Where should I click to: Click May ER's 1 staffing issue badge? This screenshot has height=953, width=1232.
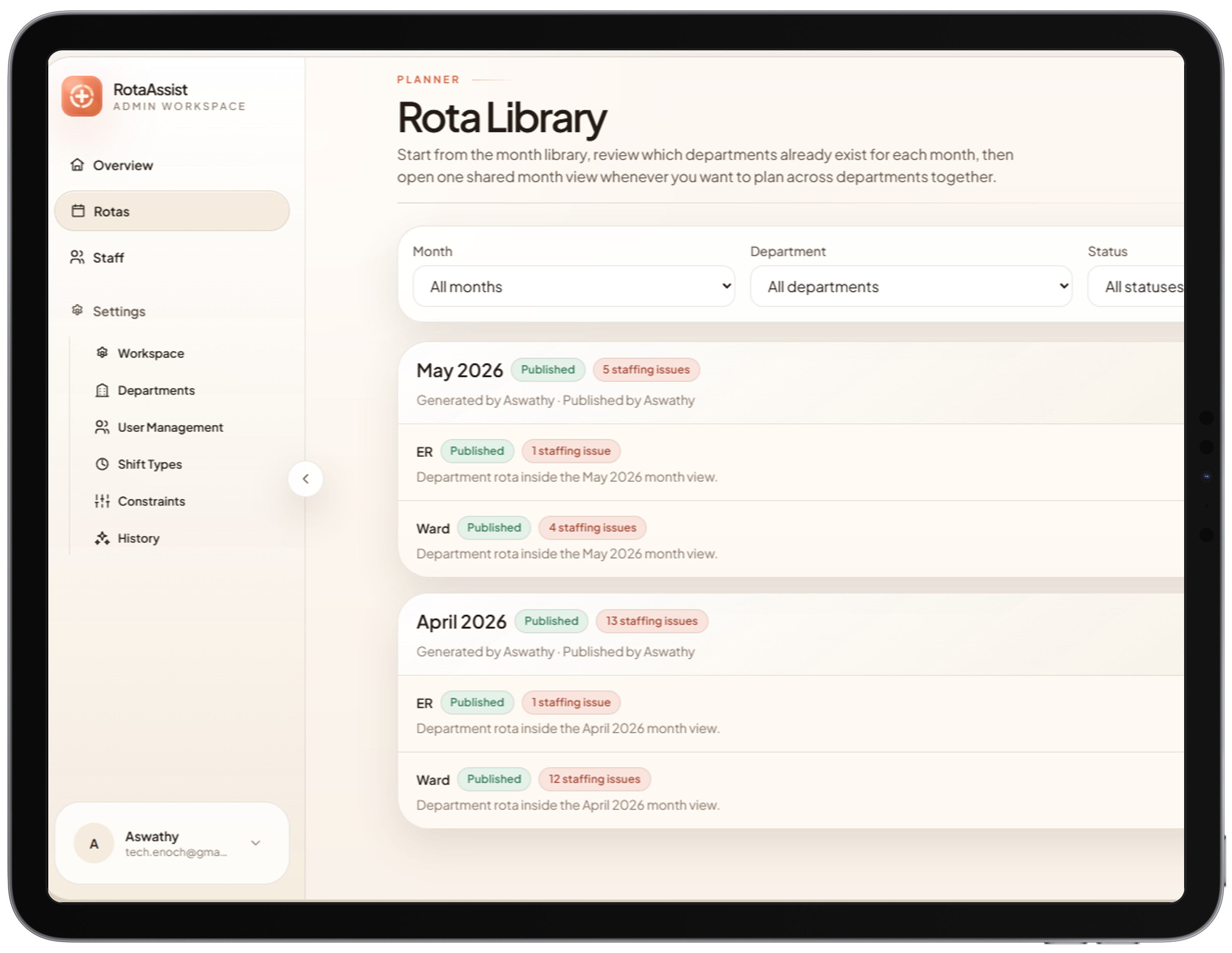coord(571,451)
